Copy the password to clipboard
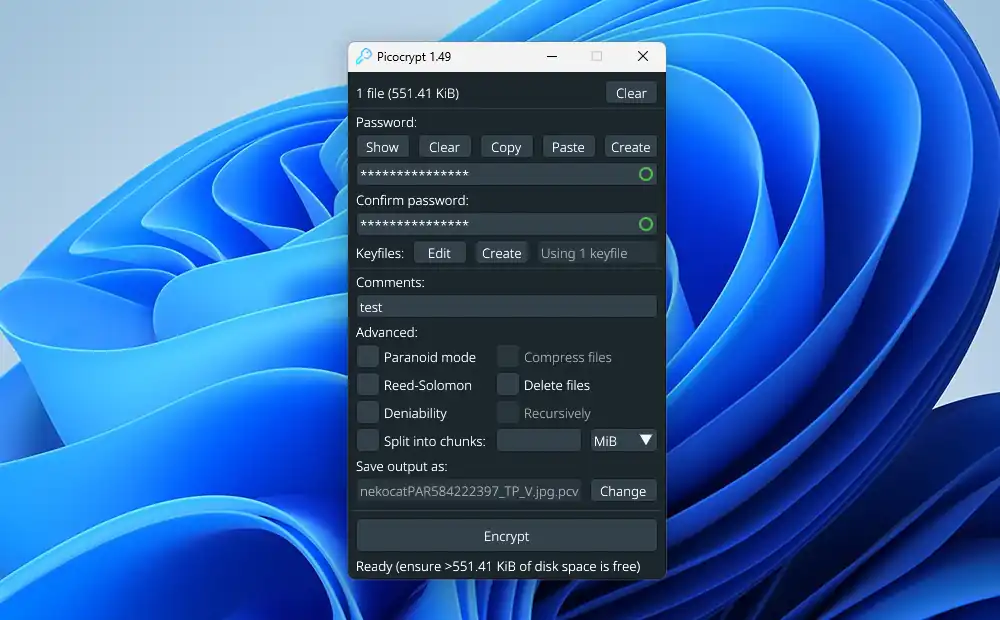Viewport: 1000px width, 620px height. 506,146
